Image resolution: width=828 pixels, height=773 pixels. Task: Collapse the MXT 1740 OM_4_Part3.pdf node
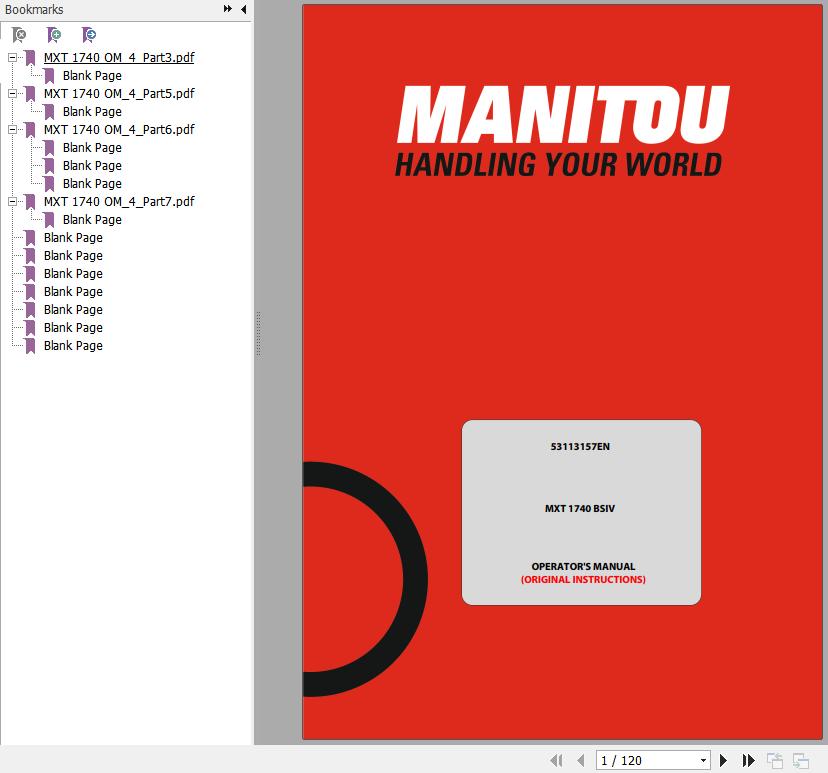[12, 58]
